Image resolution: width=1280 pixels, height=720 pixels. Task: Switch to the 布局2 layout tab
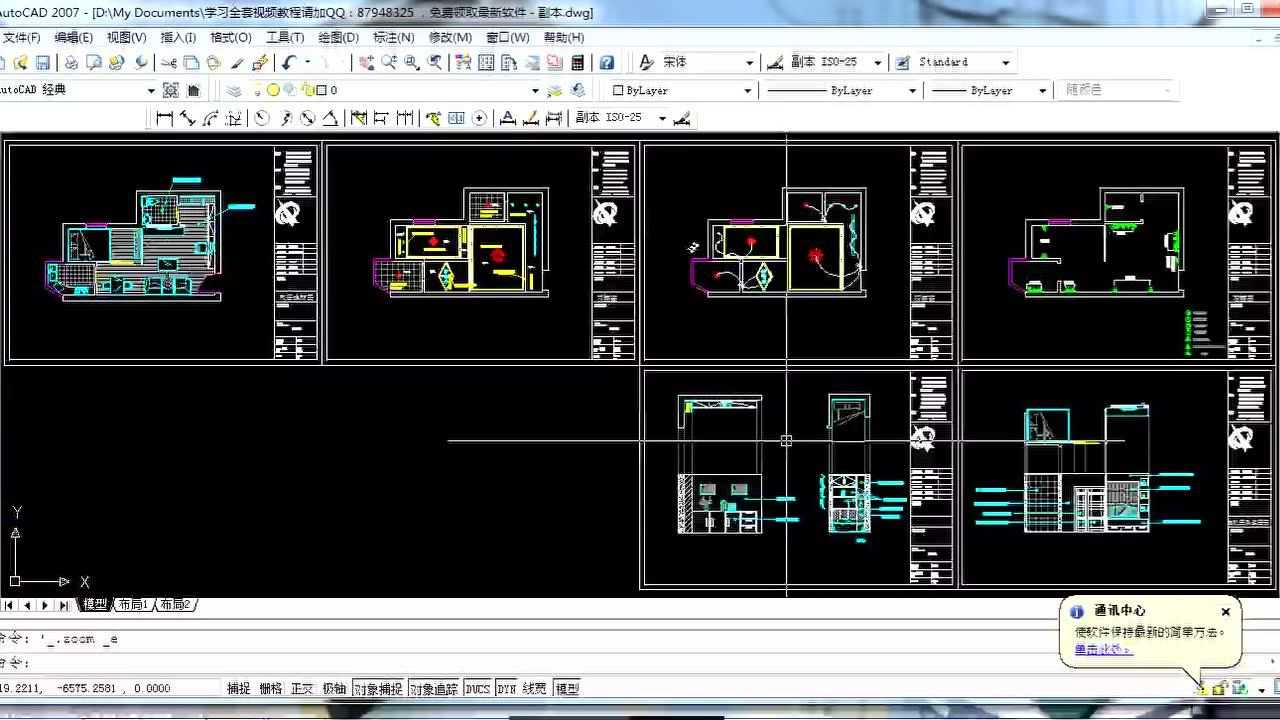(175, 605)
